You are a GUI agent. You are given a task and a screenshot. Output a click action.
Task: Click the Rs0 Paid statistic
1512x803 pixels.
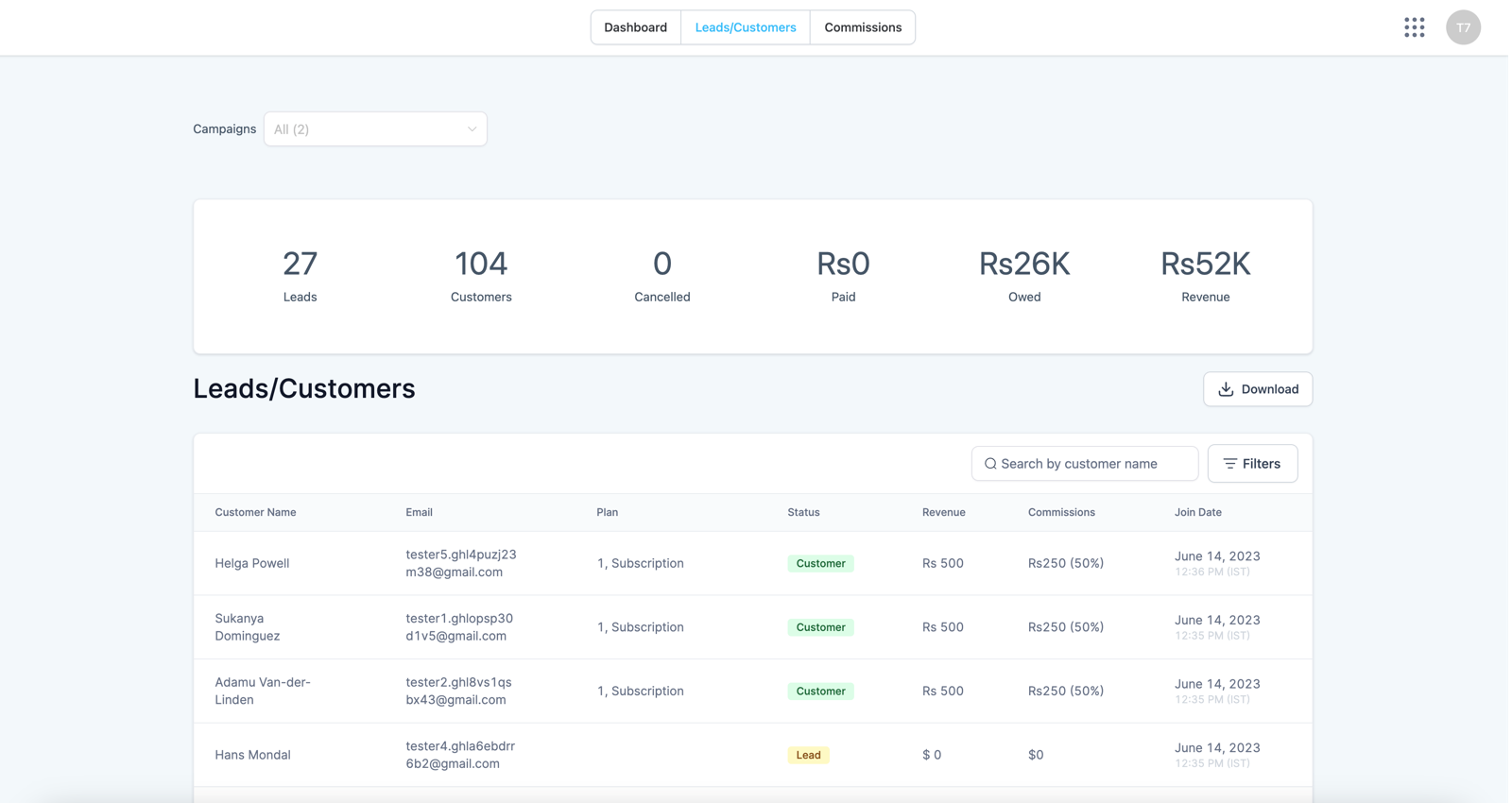843,276
